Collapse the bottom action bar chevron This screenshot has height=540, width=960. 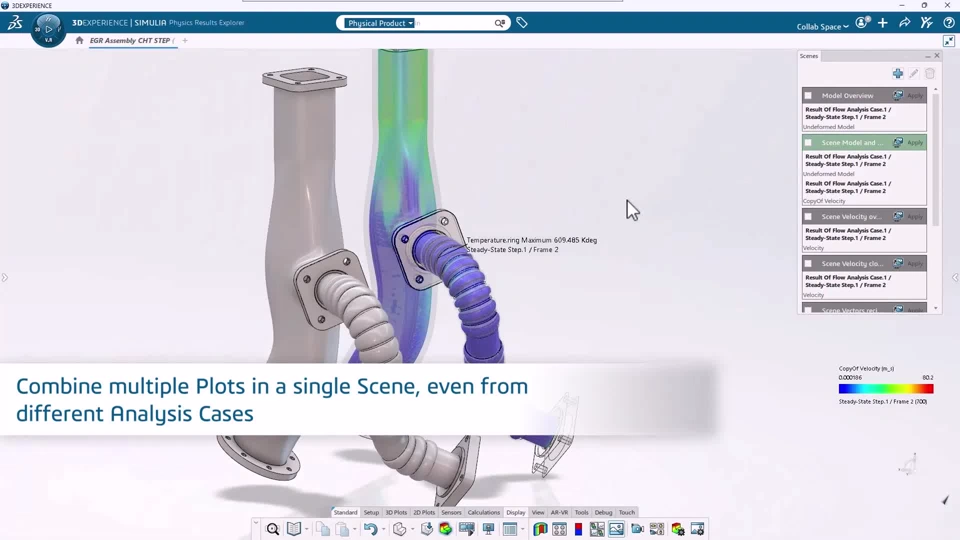tap(256, 523)
